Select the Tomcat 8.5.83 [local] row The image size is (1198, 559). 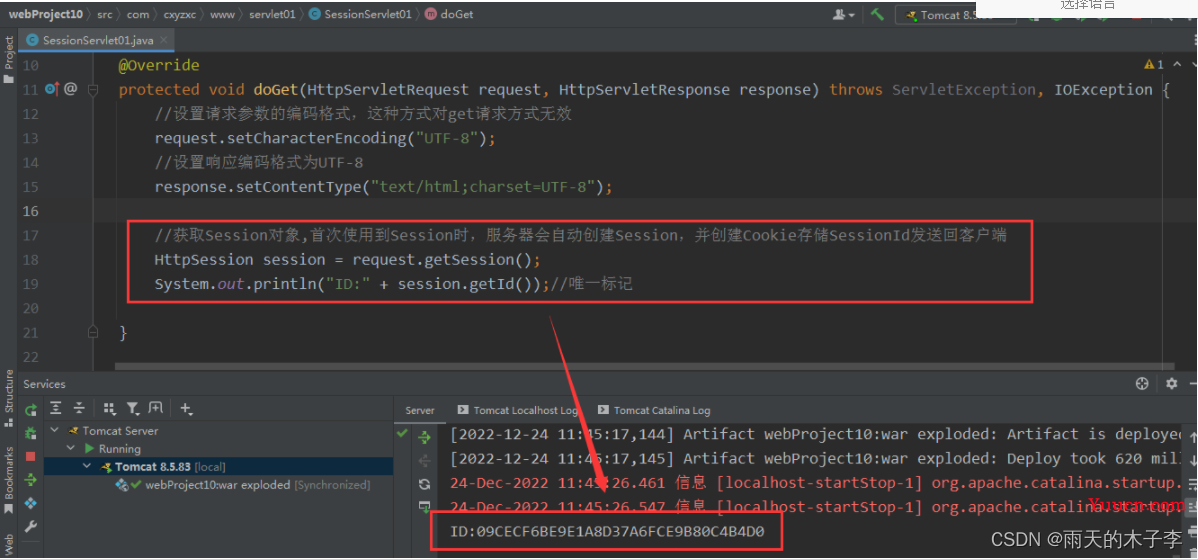[219, 467]
